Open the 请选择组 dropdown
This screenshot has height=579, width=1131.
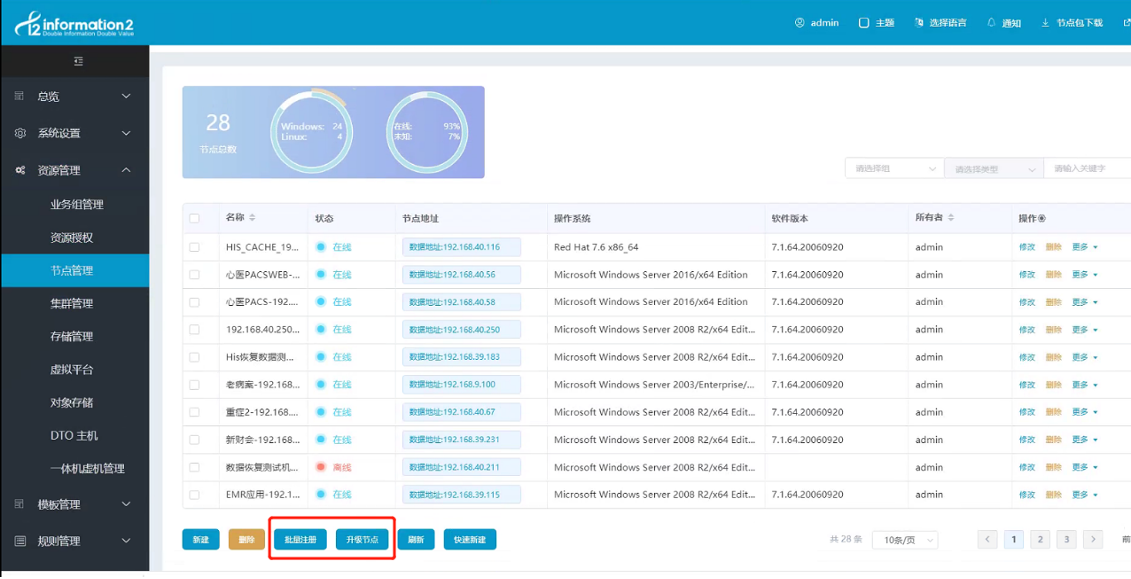[x=894, y=169]
